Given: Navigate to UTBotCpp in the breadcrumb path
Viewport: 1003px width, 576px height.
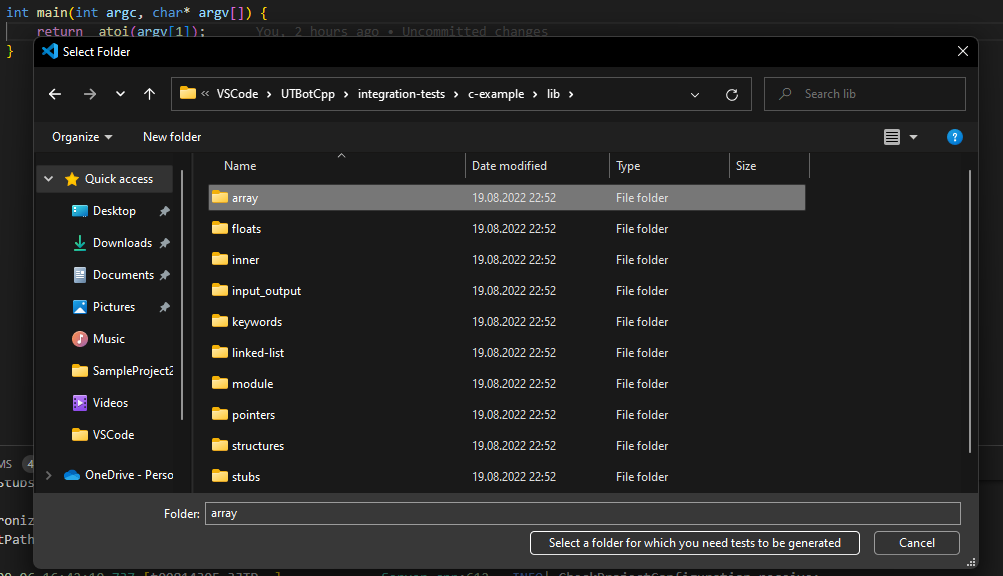Looking at the screenshot, I should [x=308, y=94].
